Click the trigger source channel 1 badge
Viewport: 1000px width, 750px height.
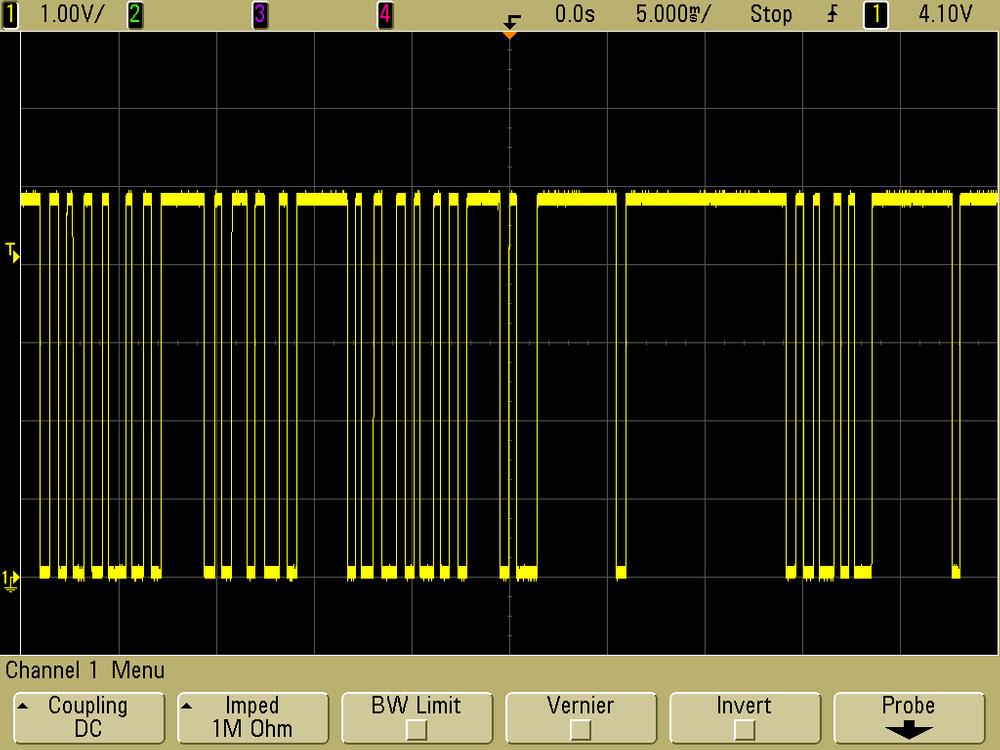[875, 14]
